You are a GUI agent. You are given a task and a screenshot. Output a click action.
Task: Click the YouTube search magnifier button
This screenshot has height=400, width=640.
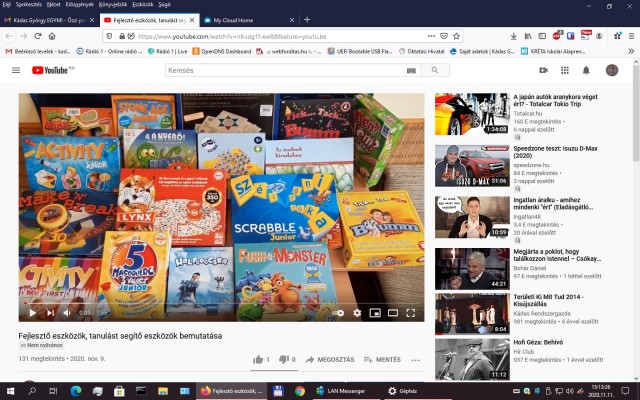coord(435,70)
